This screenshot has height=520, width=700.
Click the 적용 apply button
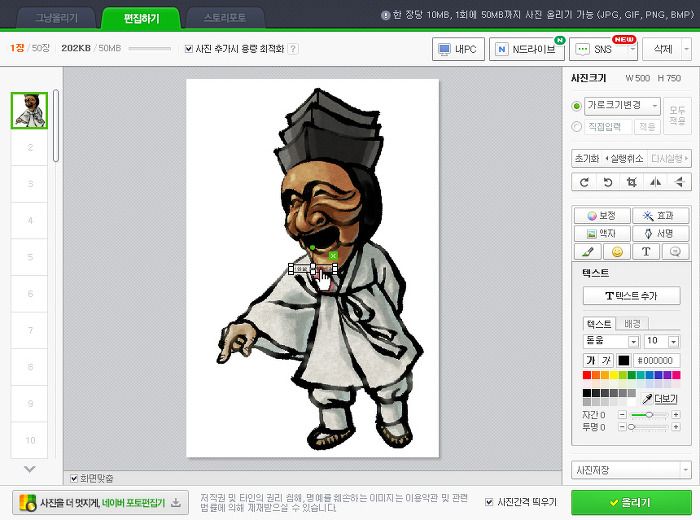click(x=647, y=127)
